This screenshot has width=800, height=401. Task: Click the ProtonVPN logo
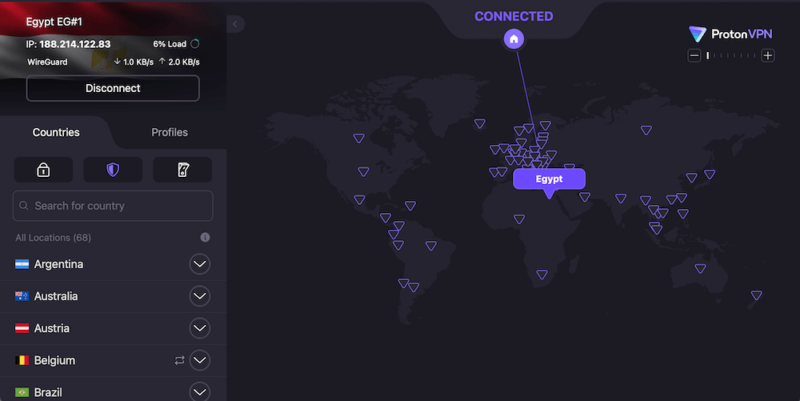coord(731,34)
